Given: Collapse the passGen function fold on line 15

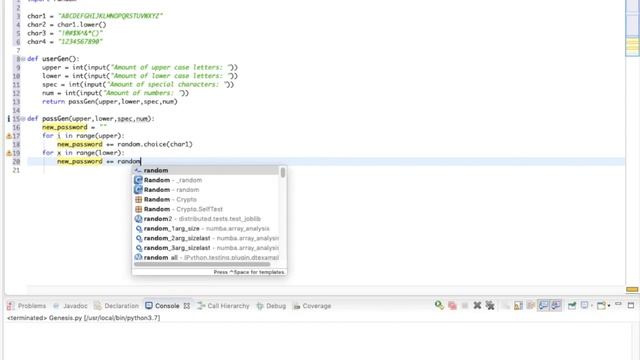Looking at the screenshot, I should [x=23, y=119].
